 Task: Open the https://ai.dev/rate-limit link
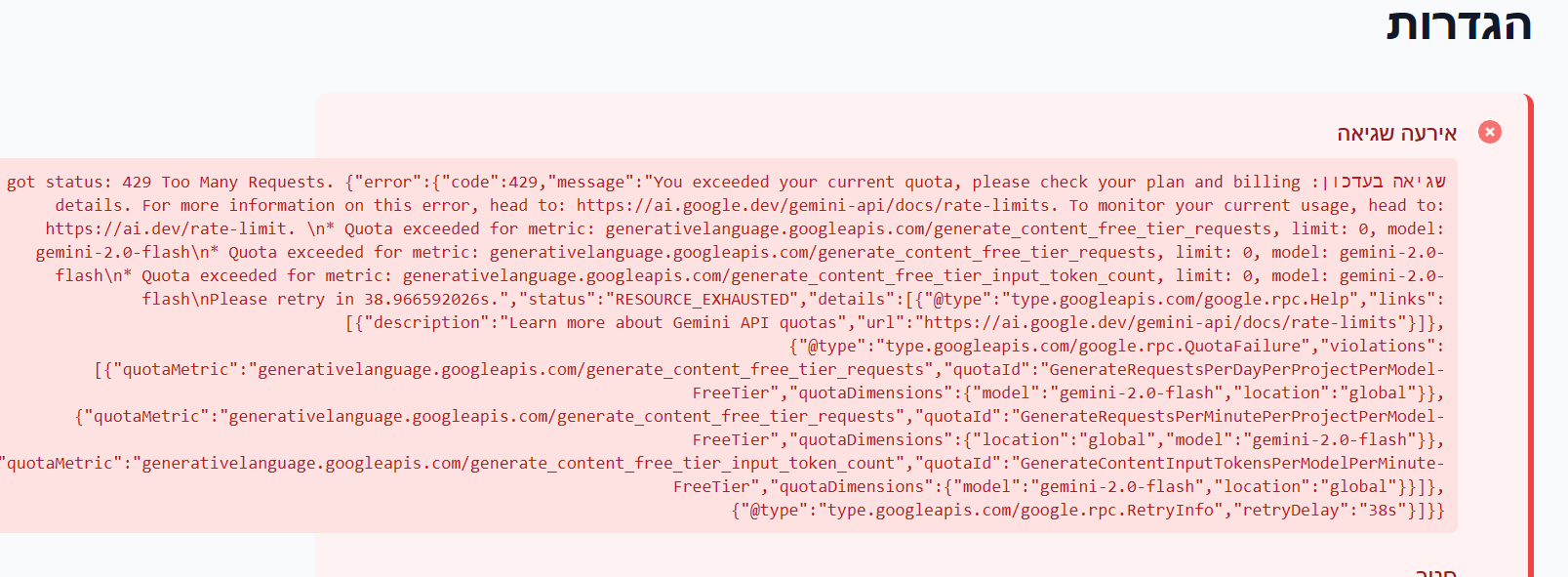tap(169, 228)
